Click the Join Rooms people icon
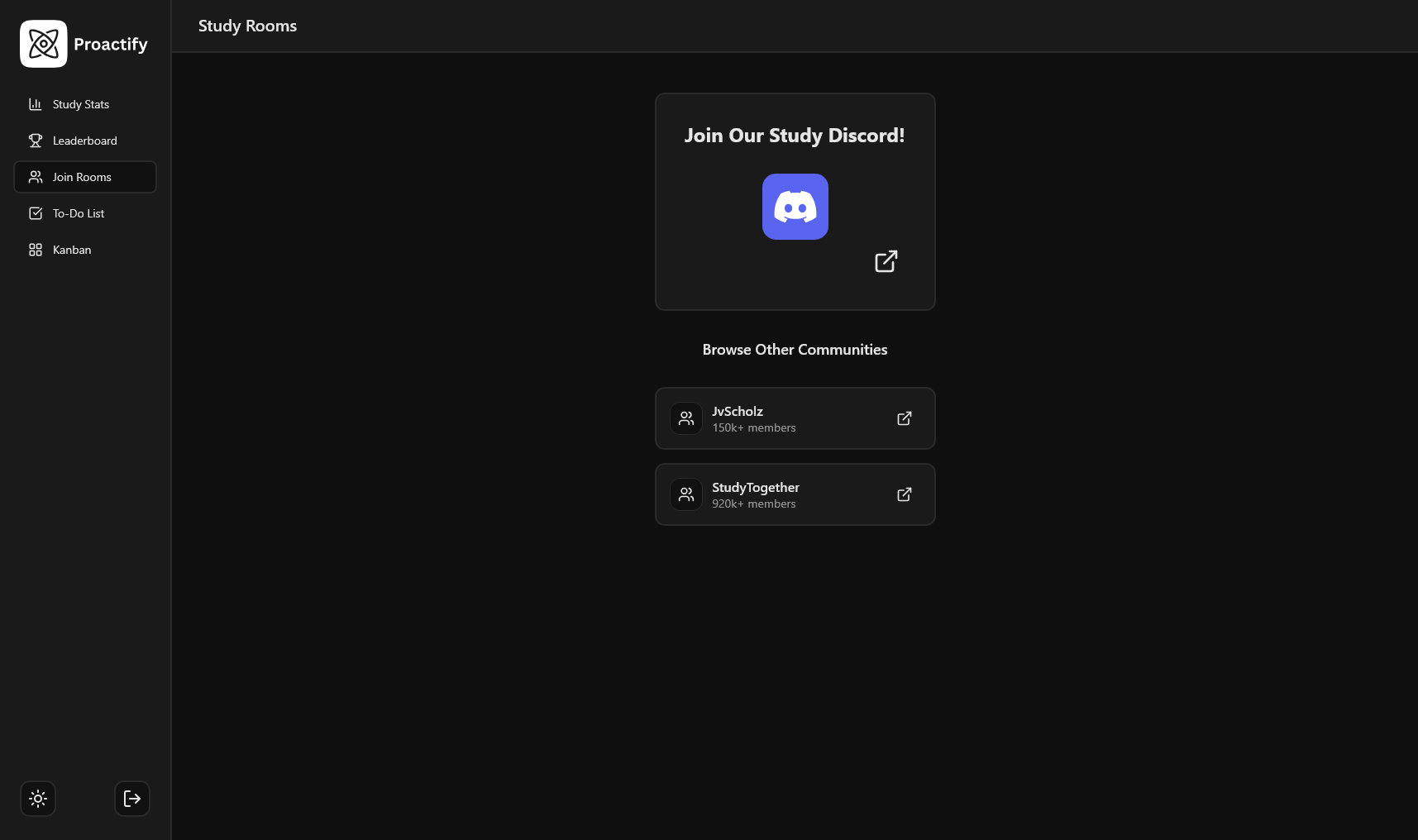This screenshot has width=1418, height=840. [x=36, y=177]
